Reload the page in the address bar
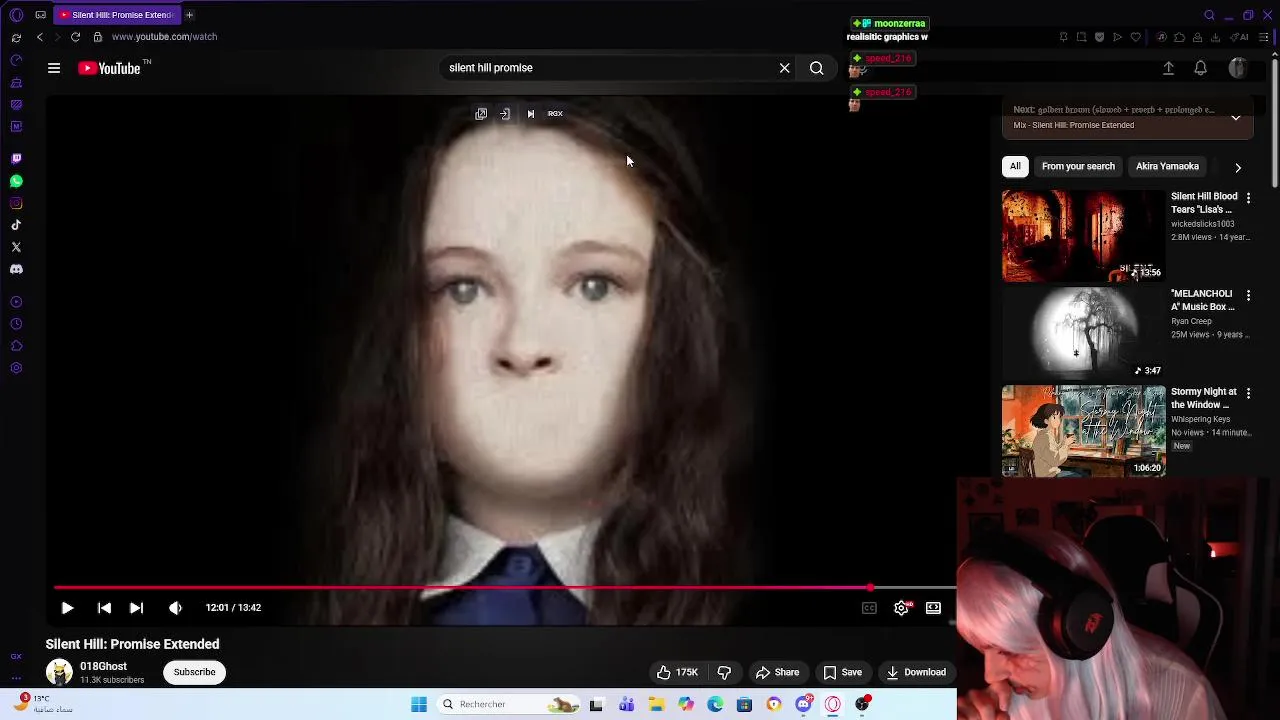Viewport: 1280px width, 720px height. point(75,37)
